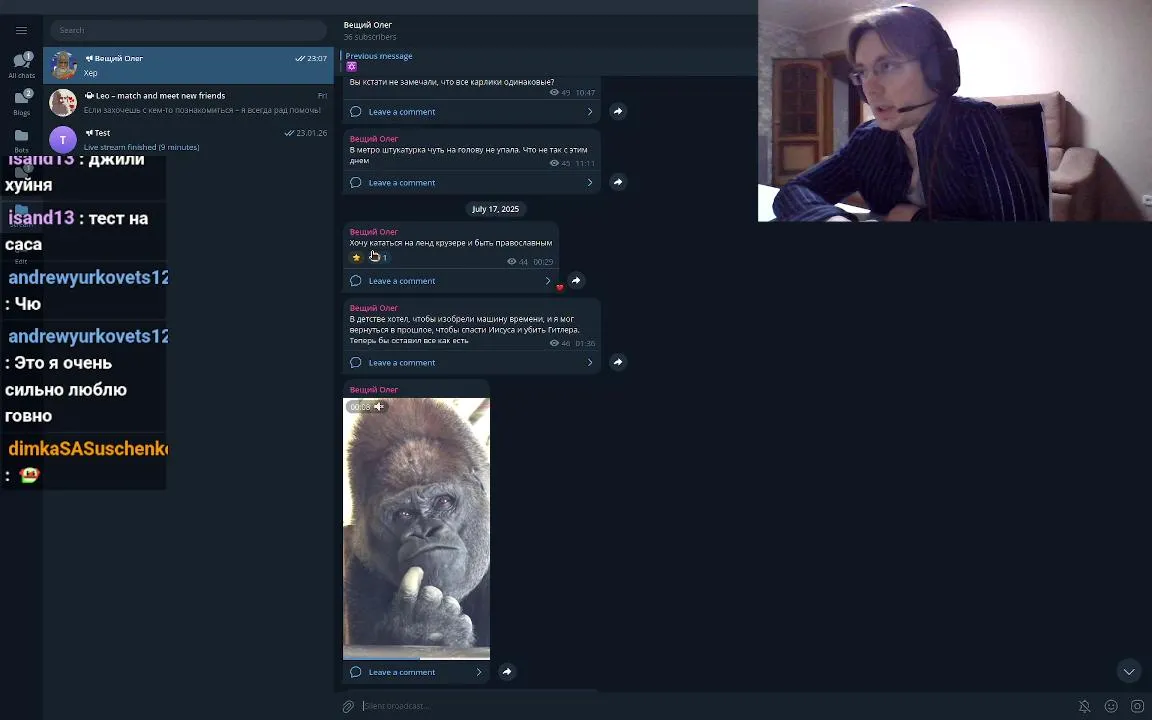Unmute the gorilla video
1152x720 pixels.
tap(379, 406)
